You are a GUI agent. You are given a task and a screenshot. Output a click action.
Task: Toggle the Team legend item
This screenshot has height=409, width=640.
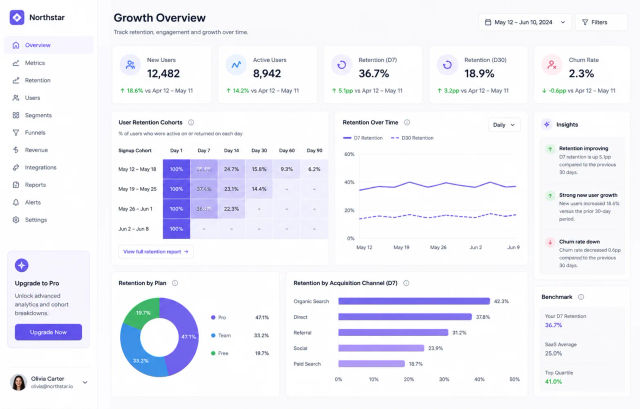(x=221, y=336)
